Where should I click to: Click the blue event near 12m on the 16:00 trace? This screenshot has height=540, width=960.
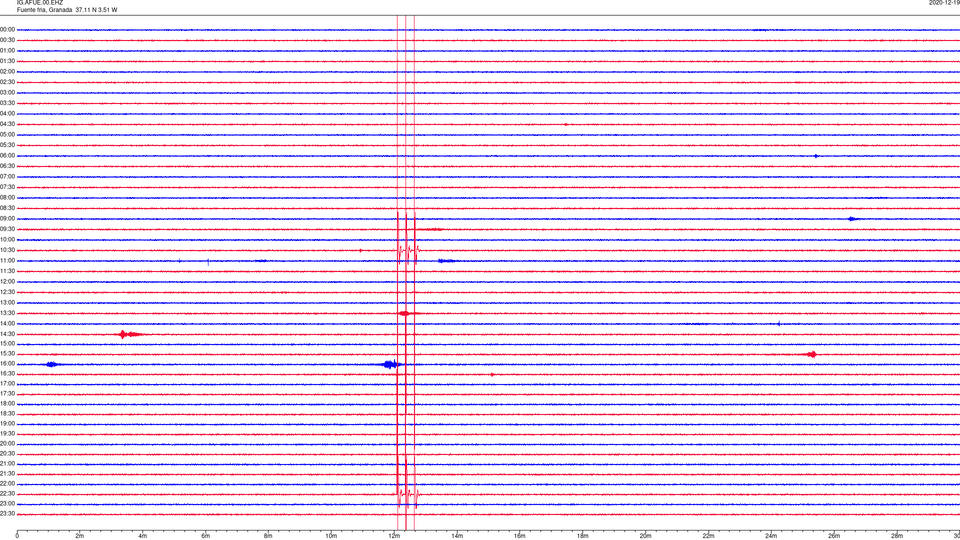tap(390, 364)
